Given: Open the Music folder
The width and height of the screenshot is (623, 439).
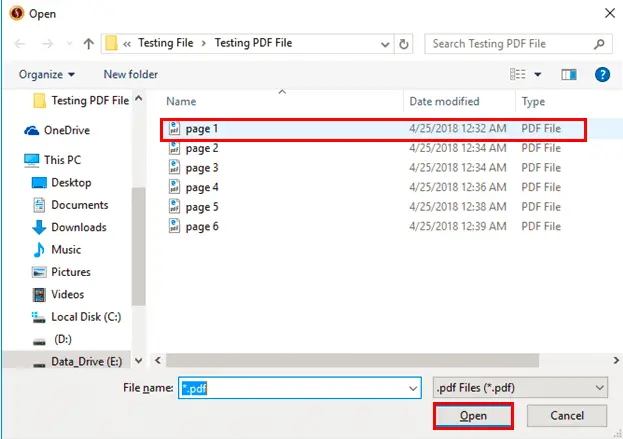Looking at the screenshot, I should (x=57, y=249).
